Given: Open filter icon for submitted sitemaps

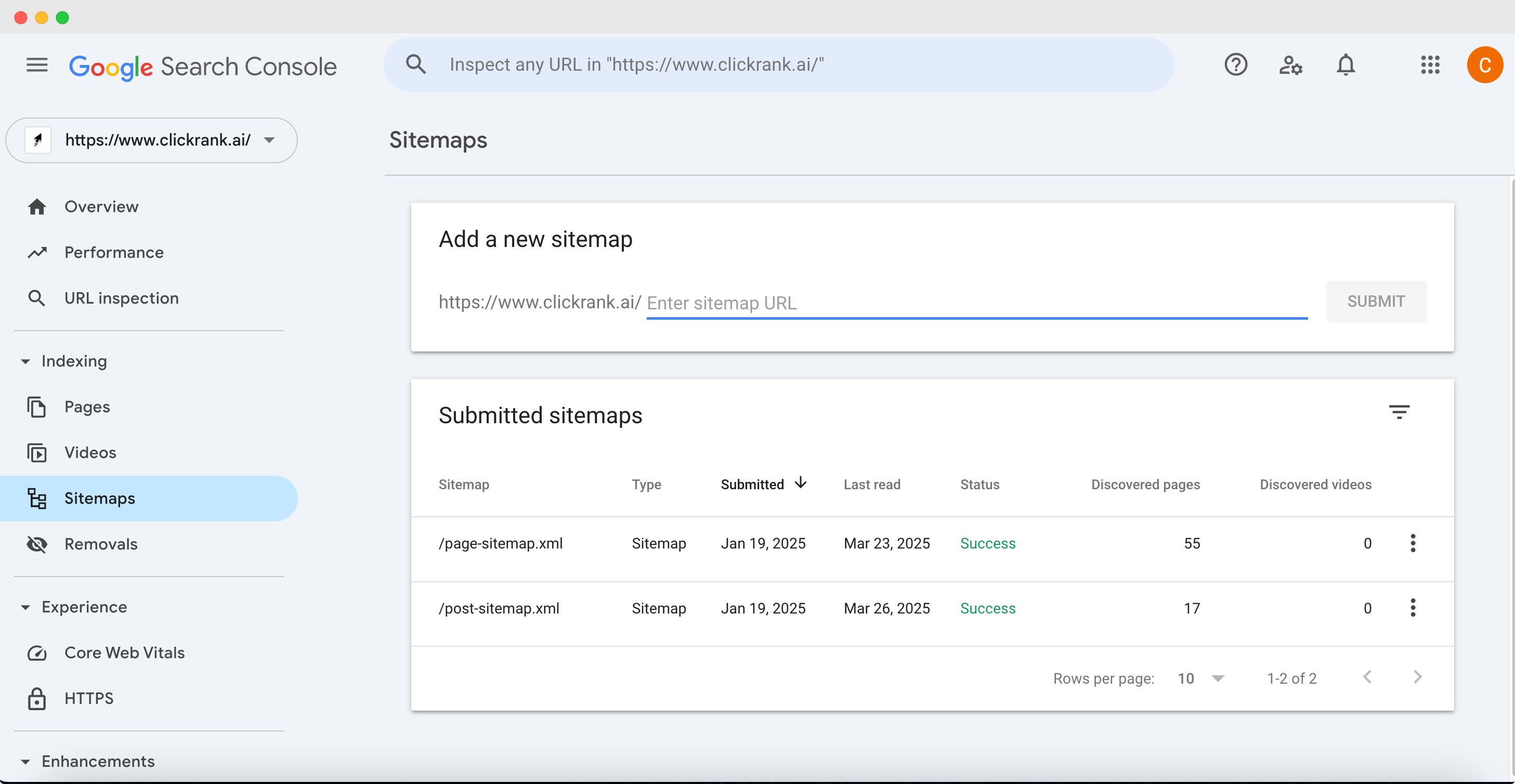Looking at the screenshot, I should [x=1399, y=412].
